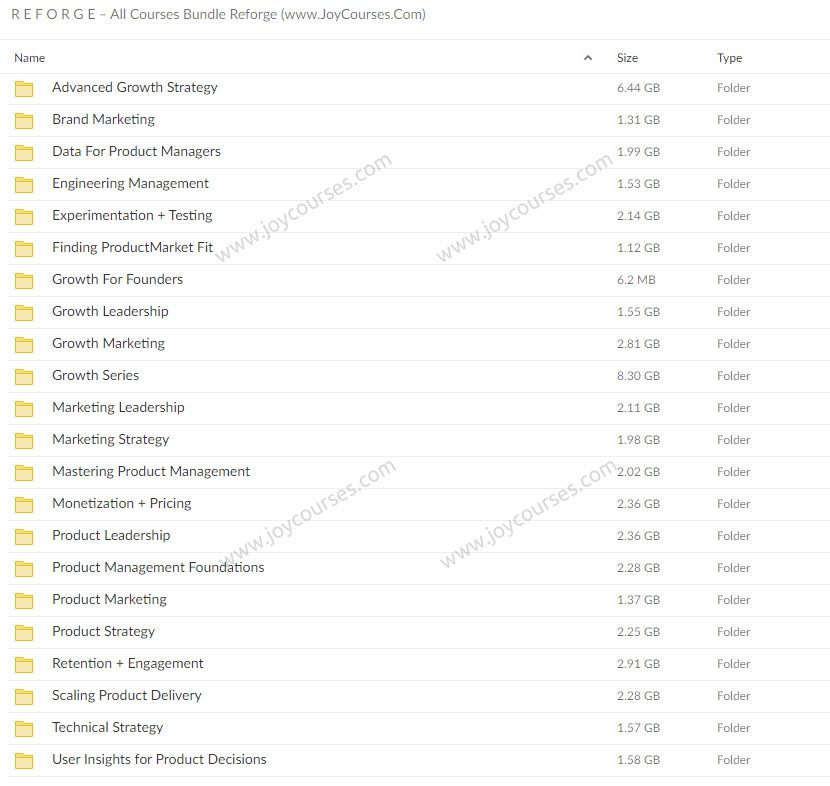This screenshot has width=830, height=786.
Task: Click the REFORGE All Courses Bundle title
Action: tap(218, 14)
